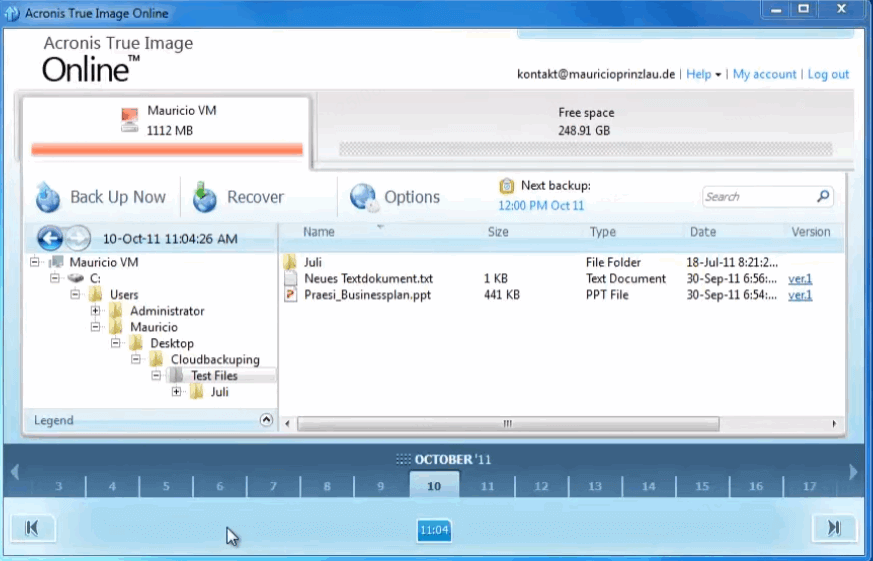
Task: Select the 11:04 backup time marker
Action: click(x=434, y=530)
